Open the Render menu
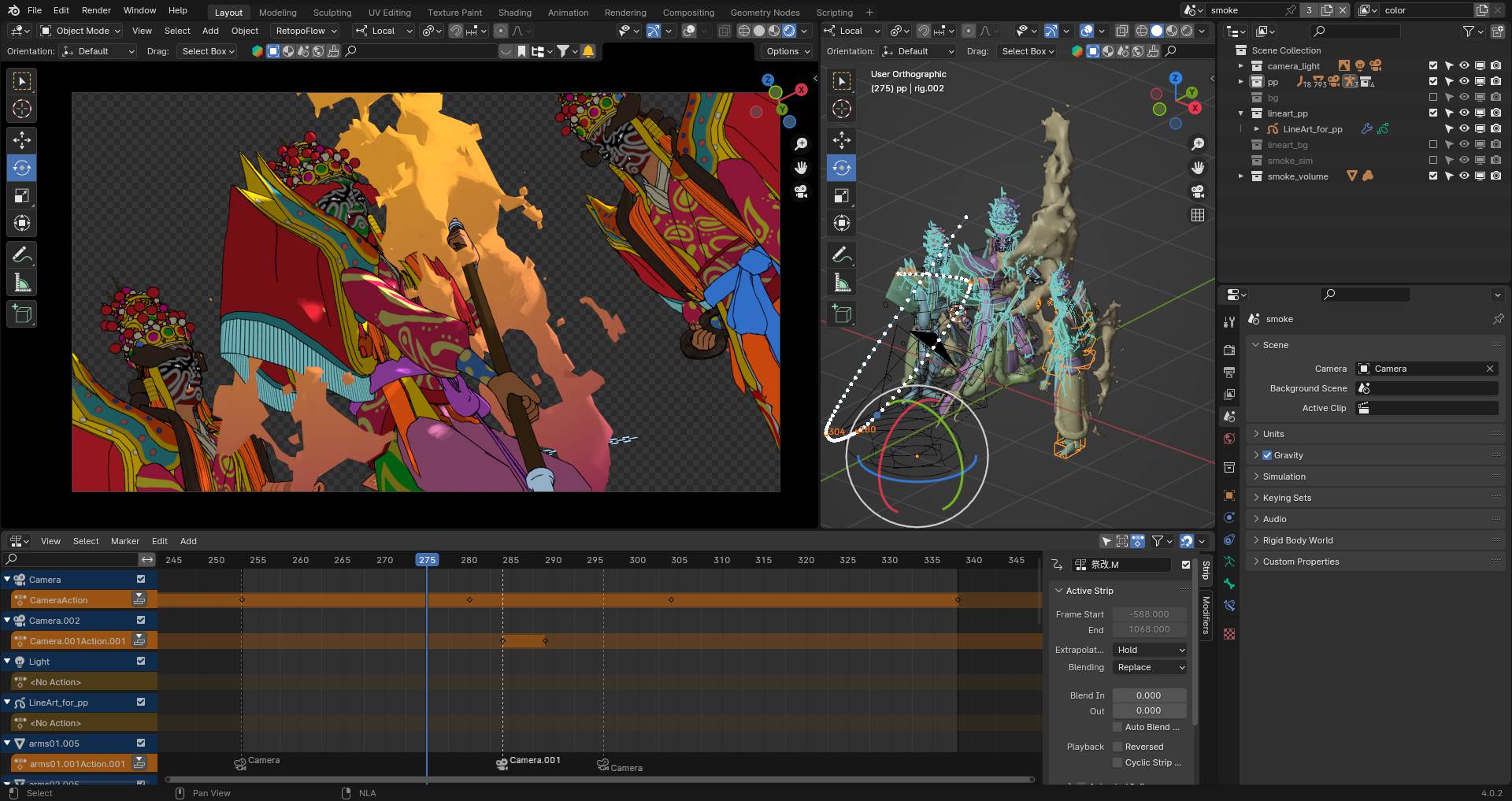Screen dimensions: 1512x801 96,10
